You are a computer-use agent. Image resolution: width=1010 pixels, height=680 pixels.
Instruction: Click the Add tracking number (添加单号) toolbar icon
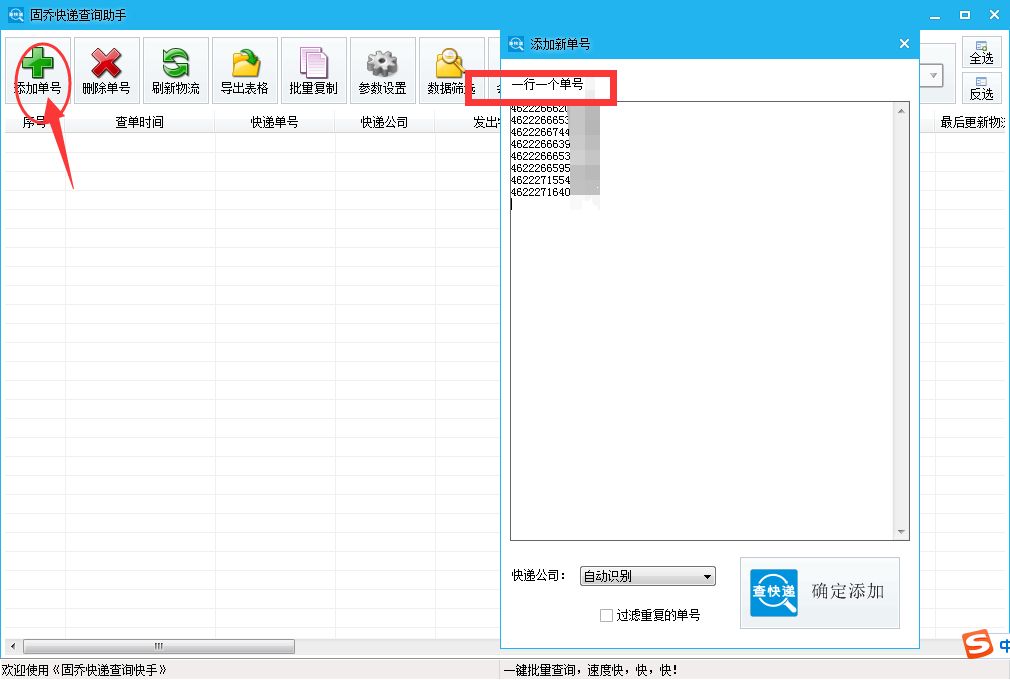[38, 71]
